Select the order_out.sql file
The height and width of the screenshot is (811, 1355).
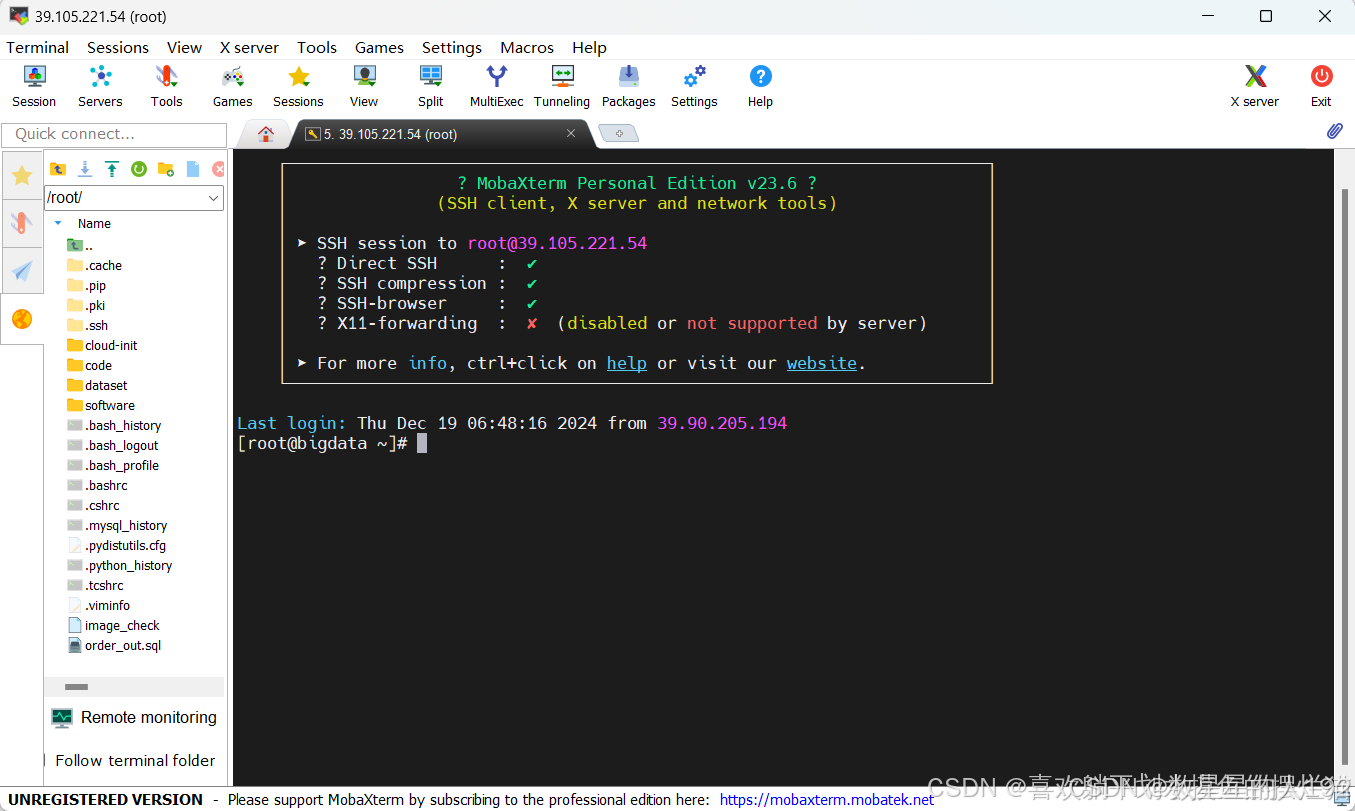click(x=114, y=645)
